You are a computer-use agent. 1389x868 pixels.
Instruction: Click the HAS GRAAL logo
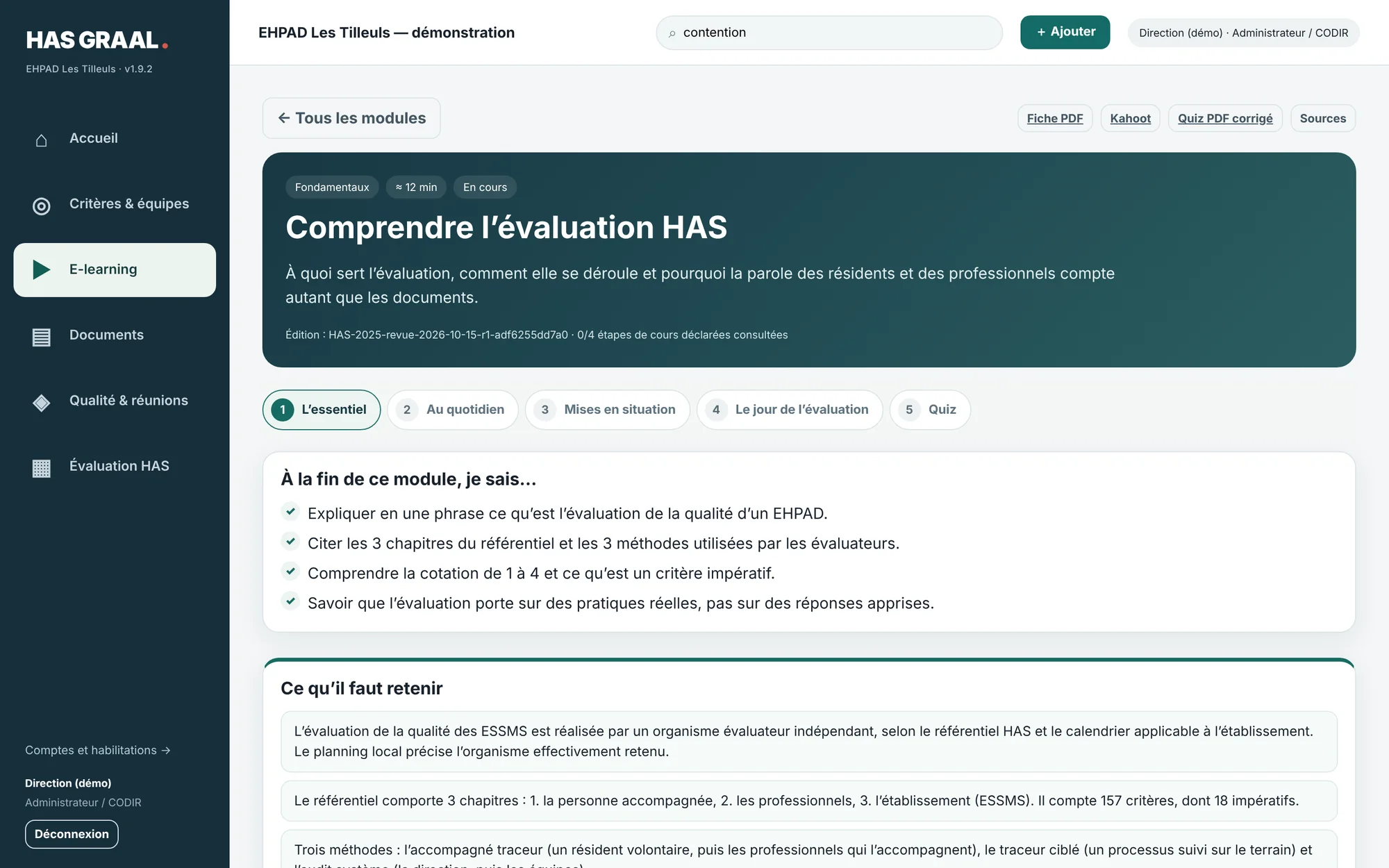pos(97,40)
